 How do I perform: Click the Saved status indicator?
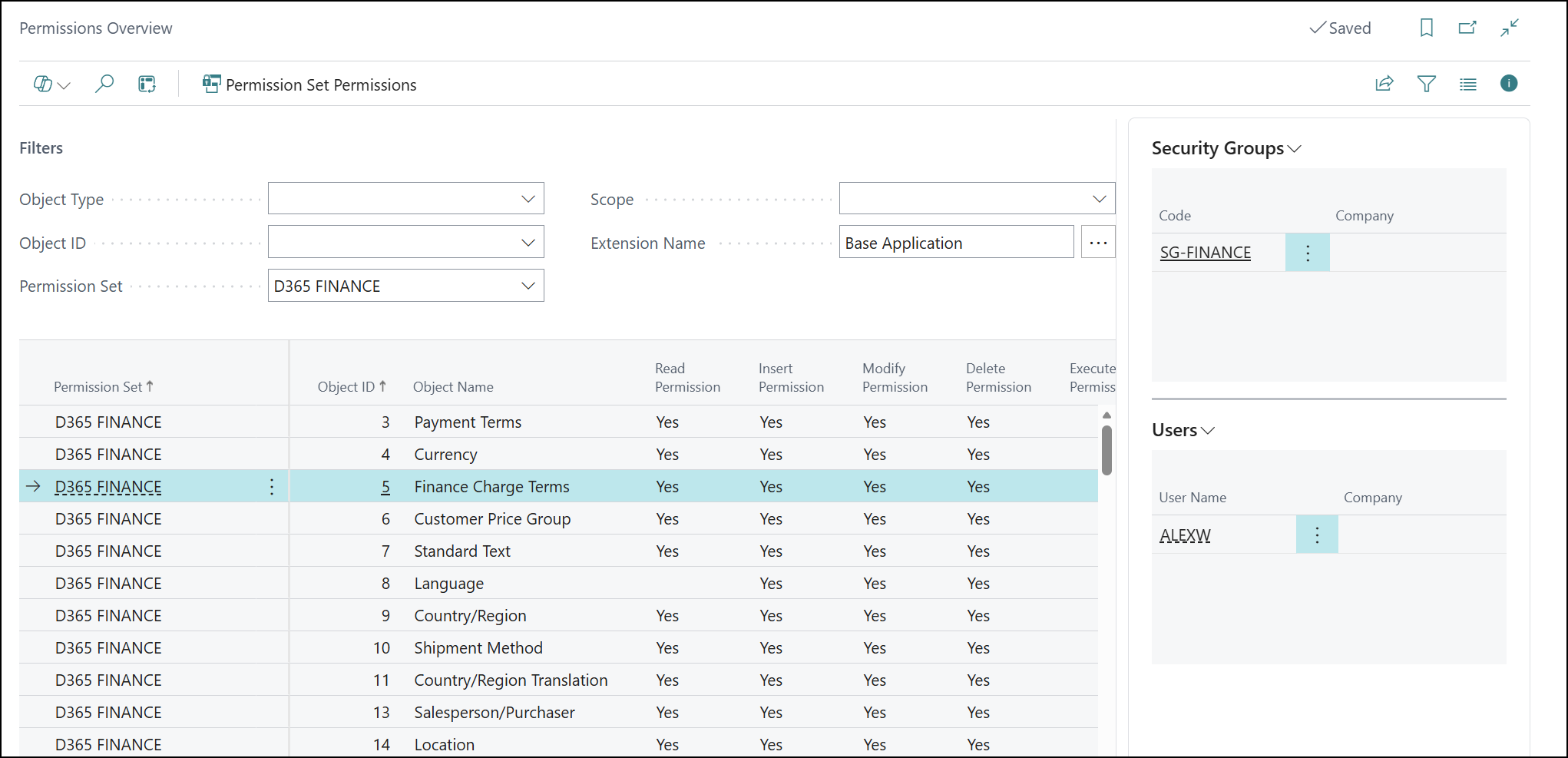[x=1340, y=28]
